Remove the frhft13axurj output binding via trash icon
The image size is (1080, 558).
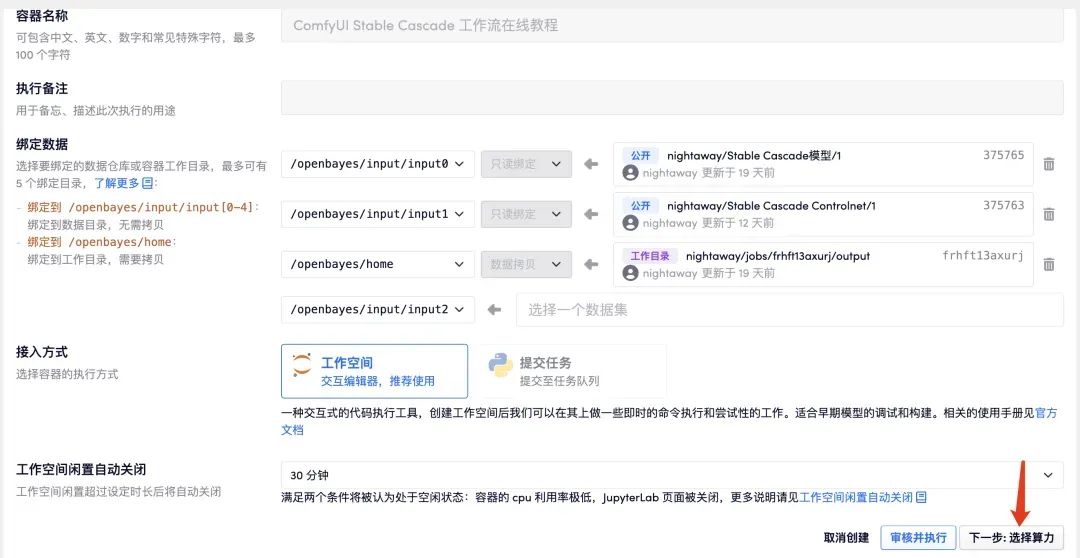[x=1048, y=264]
